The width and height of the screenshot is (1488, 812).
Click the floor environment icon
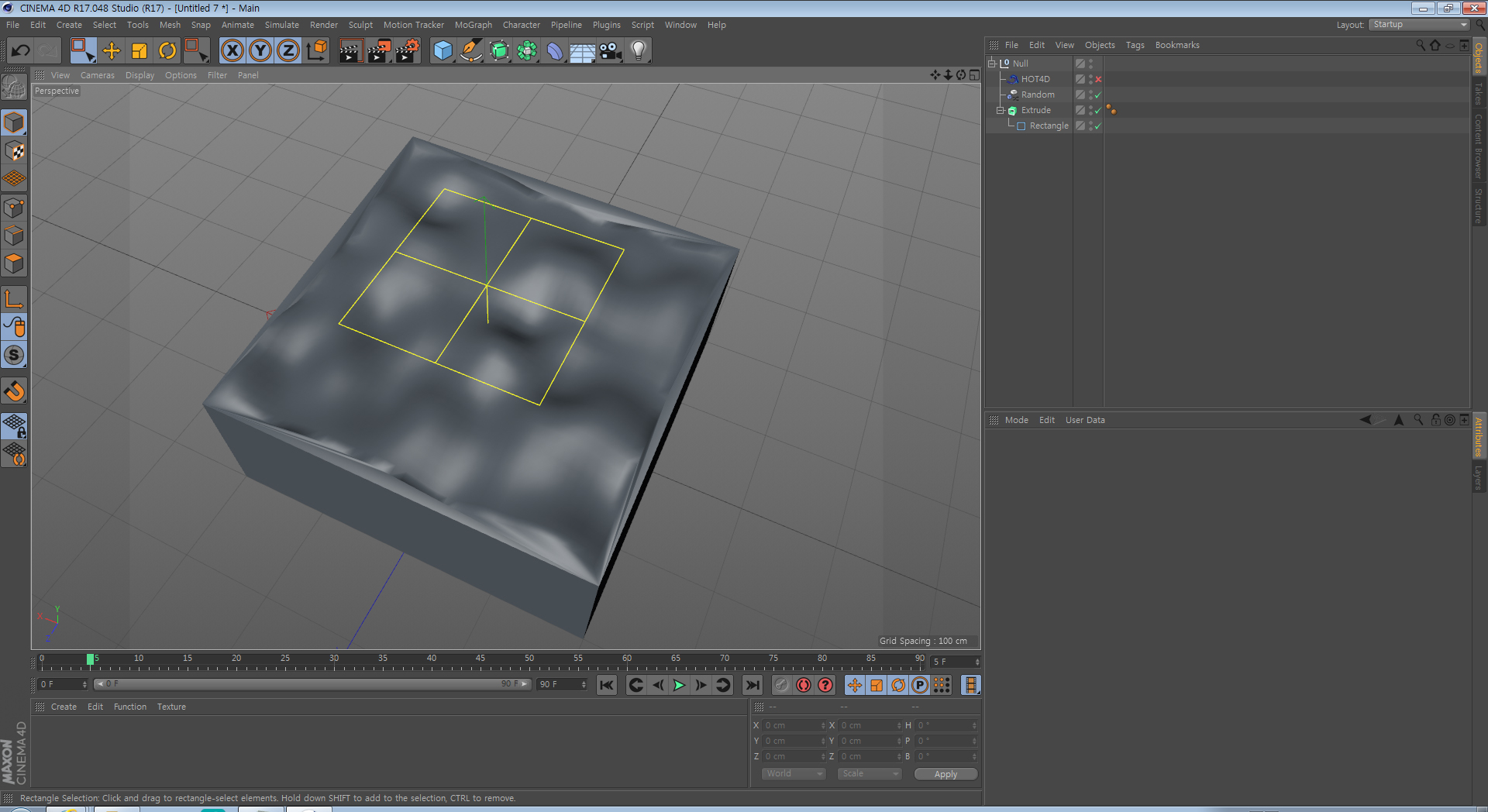coord(582,51)
